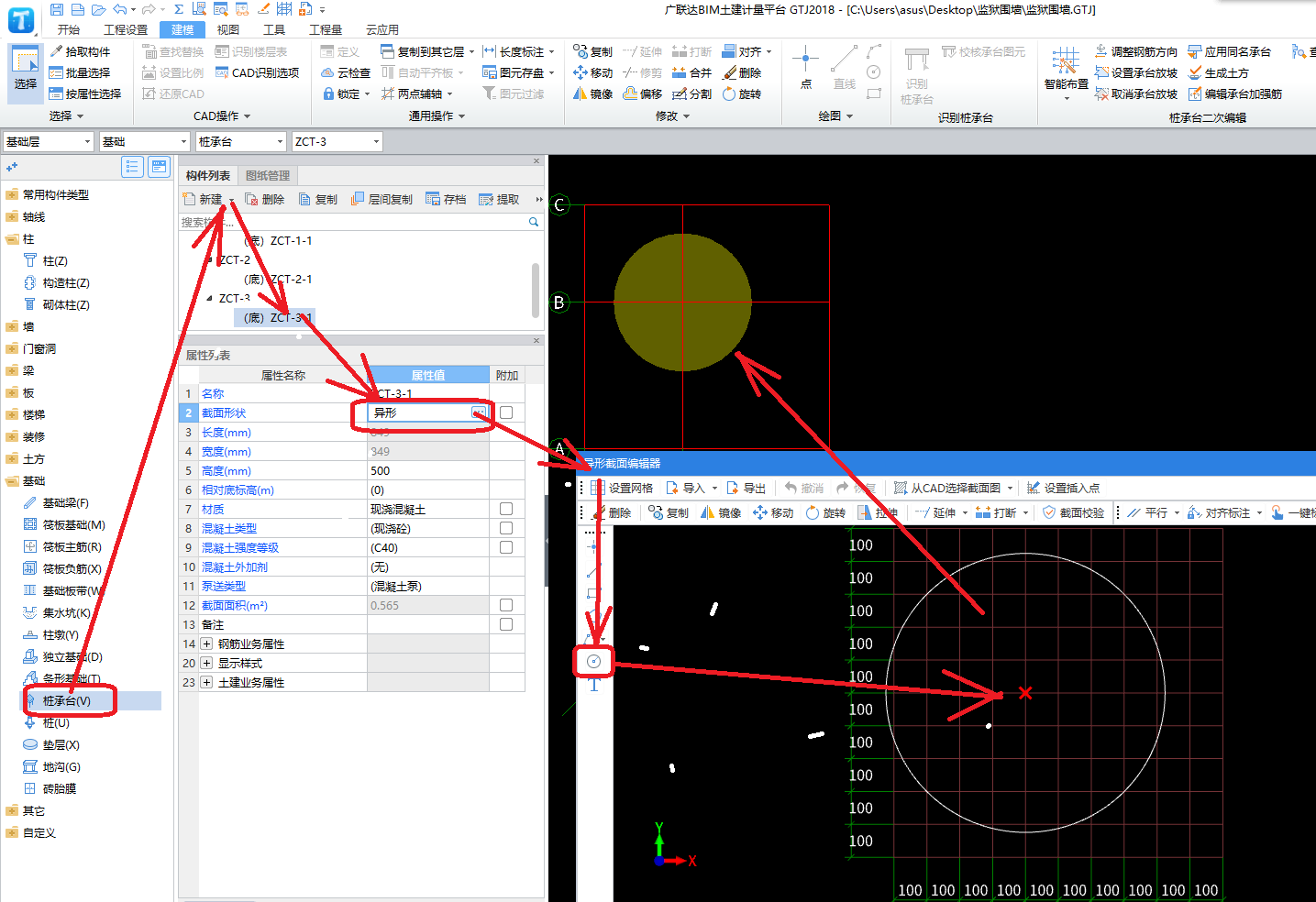Open the 工程量 ribbon tab
This screenshot has height=902, width=1316.
click(326, 29)
